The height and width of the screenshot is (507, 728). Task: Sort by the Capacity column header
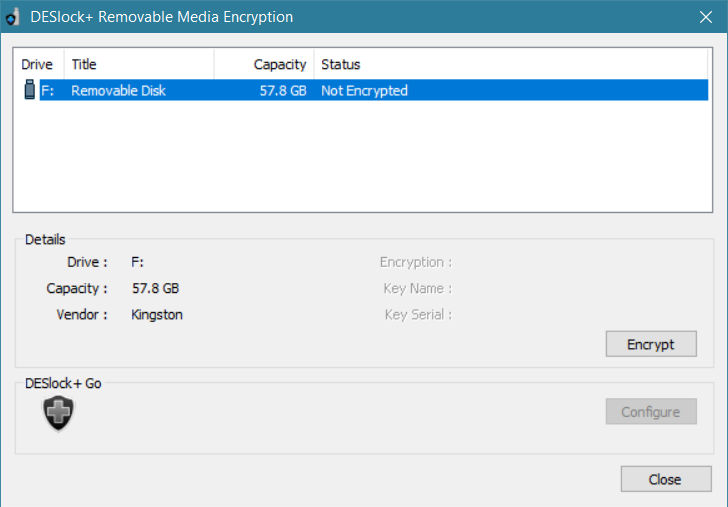coord(264,64)
